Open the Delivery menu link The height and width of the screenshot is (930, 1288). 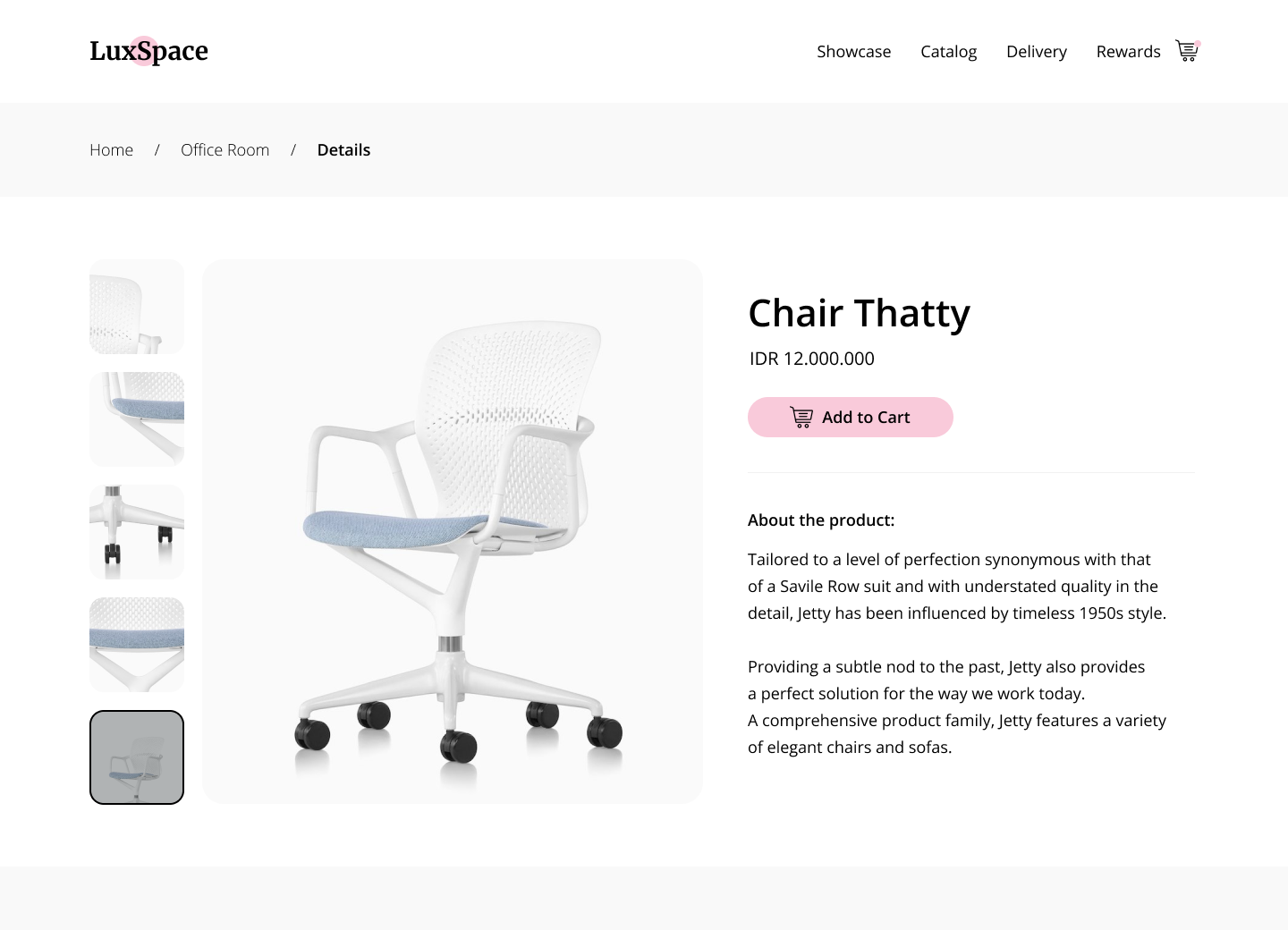(x=1036, y=52)
